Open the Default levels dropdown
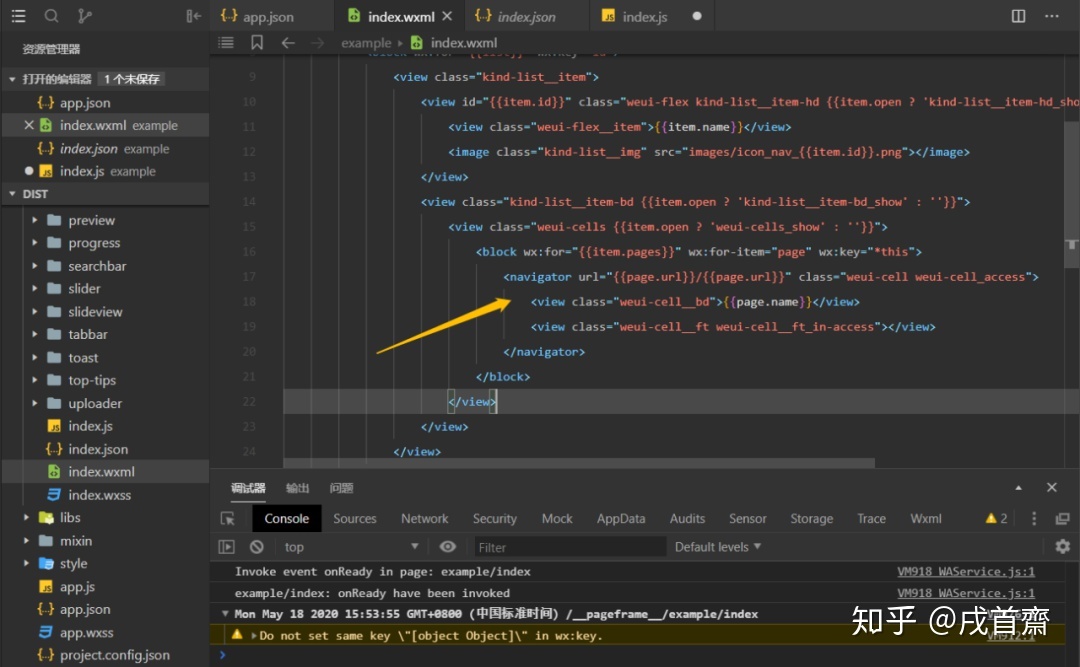This screenshot has height=667, width=1080. coord(718,547)
